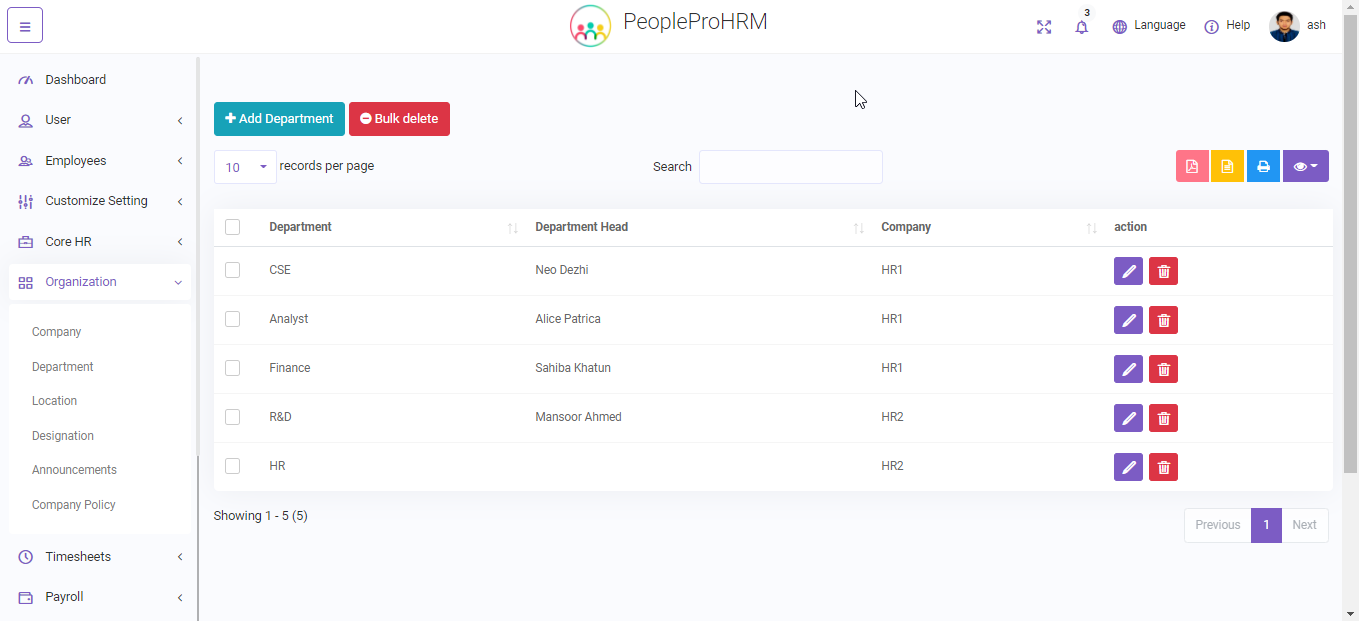
Task: Export table as PDF icon
Action: click(x=1192, y=167)
